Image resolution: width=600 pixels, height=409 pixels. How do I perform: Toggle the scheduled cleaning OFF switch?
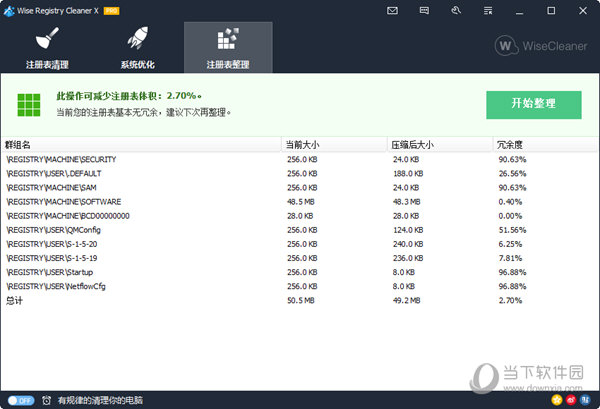[20, 400]
